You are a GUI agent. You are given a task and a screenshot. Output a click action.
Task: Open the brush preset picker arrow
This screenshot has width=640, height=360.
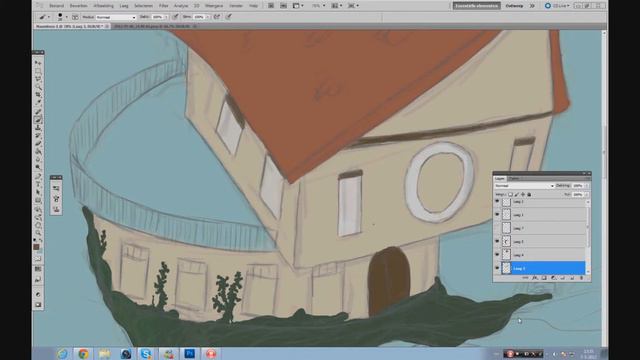coord(67,17)
